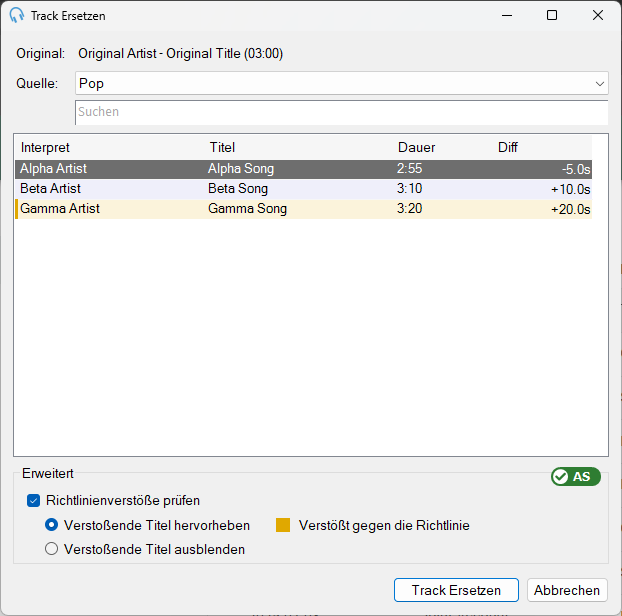Click the chevron arrow of Quelle combo box
The height and width of the screenshot is (616, 622).
(x=599, y=84)
